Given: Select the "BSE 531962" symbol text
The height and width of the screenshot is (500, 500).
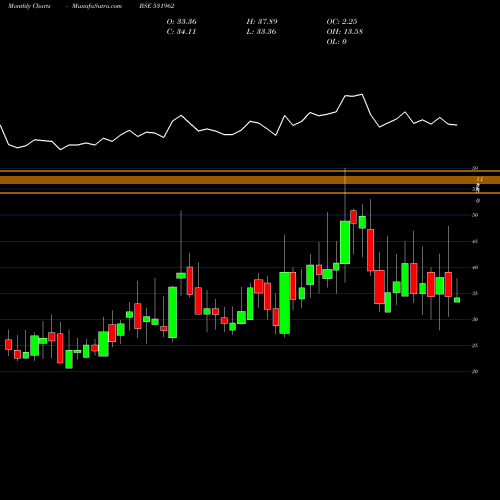Looking at the screenshot, I should [x=157, y=6].
